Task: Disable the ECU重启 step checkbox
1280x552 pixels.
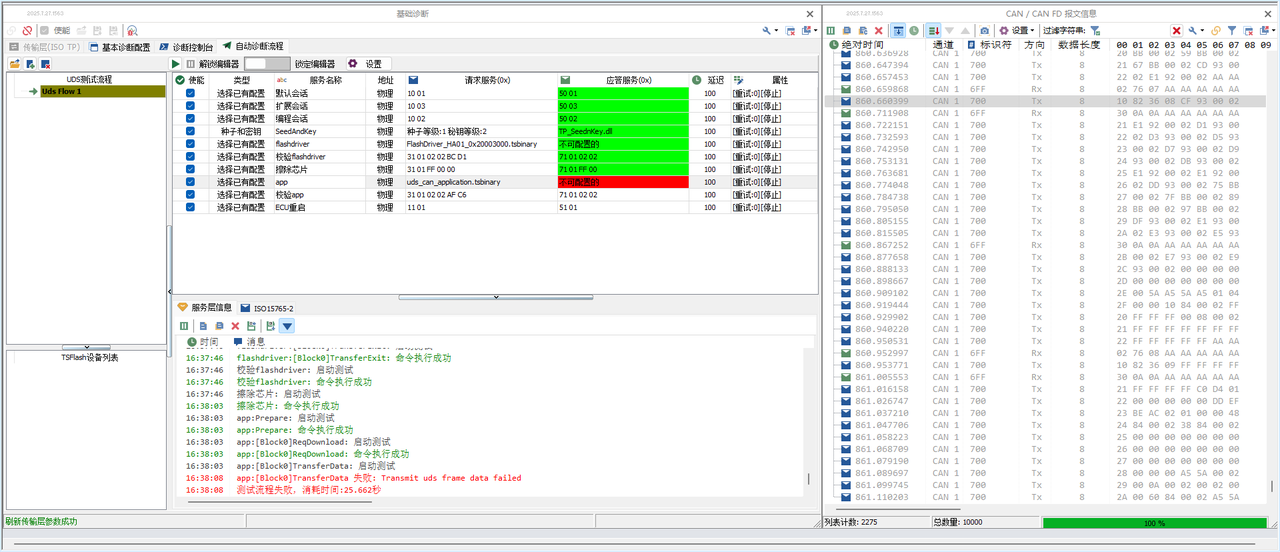Action: [190, 207]
